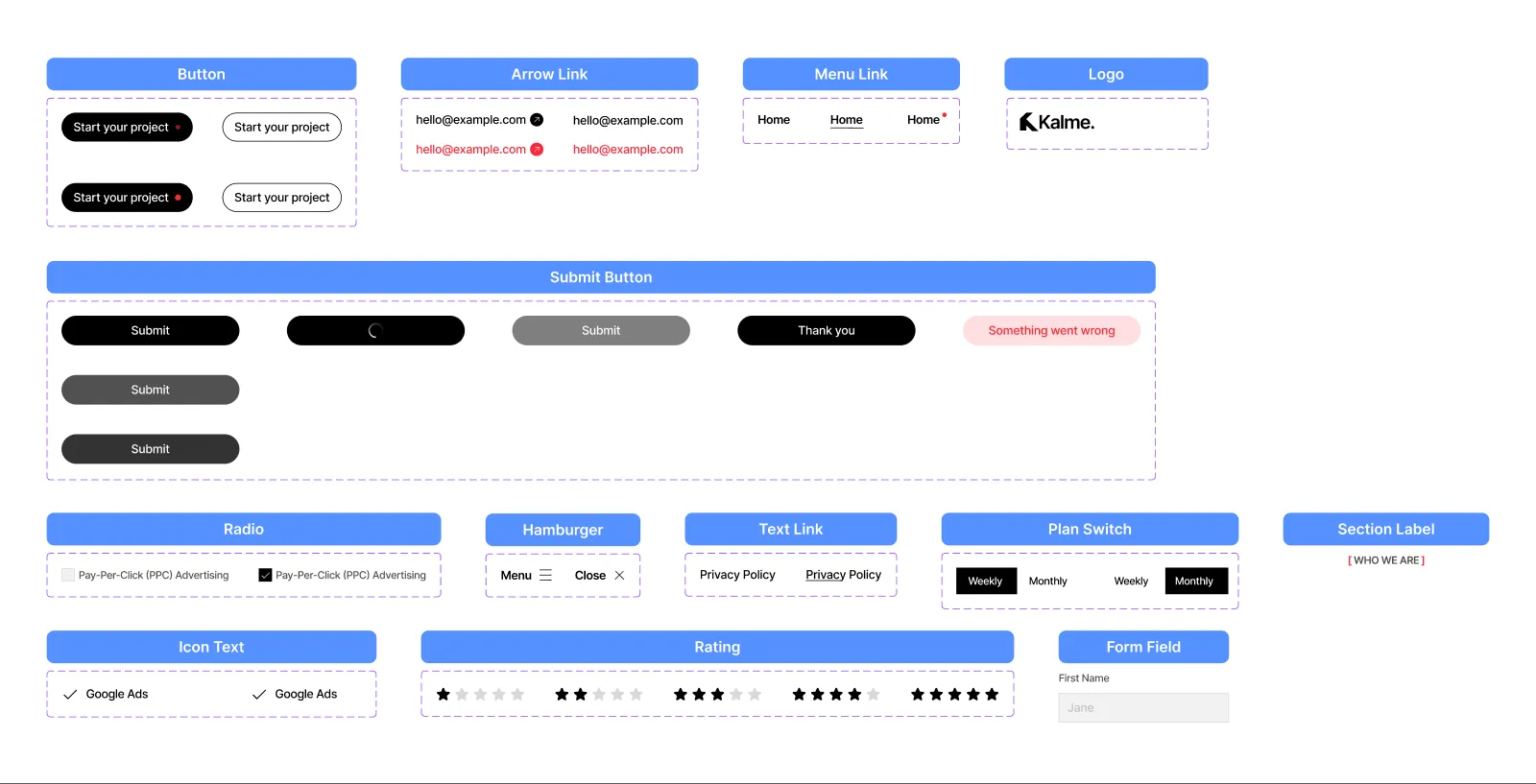Click the First Name input field
Image resolution: width=1536 pixels, height=784 pixels.
click(1143, 707)
